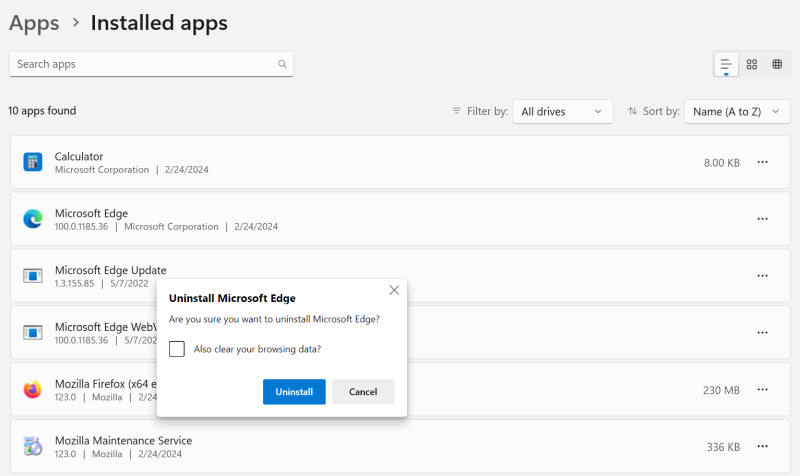The height and width of the screenshot is (476, 800).
Task: Go back to Apps breadcrumb
Action: click(x=34, y=22)
